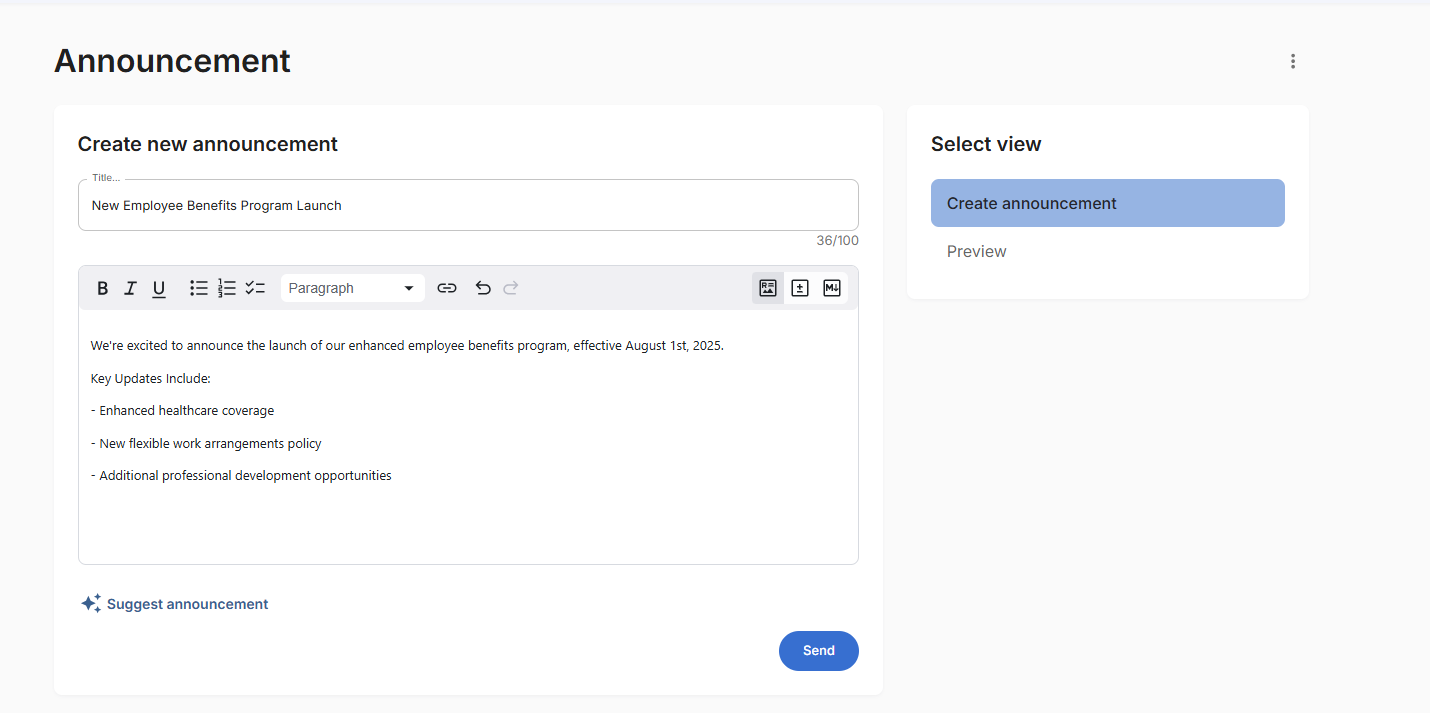This screenshot has height=713, width=1430.
Task: Switch to the Preview view
Action: coord(977,251)
